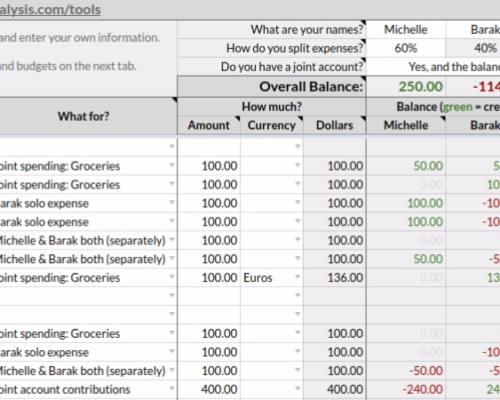This screenshot has width=500, height=400.
Task: Select the 400.00 Amount cell
Action: pyautogui.click(x=209, y=389)
